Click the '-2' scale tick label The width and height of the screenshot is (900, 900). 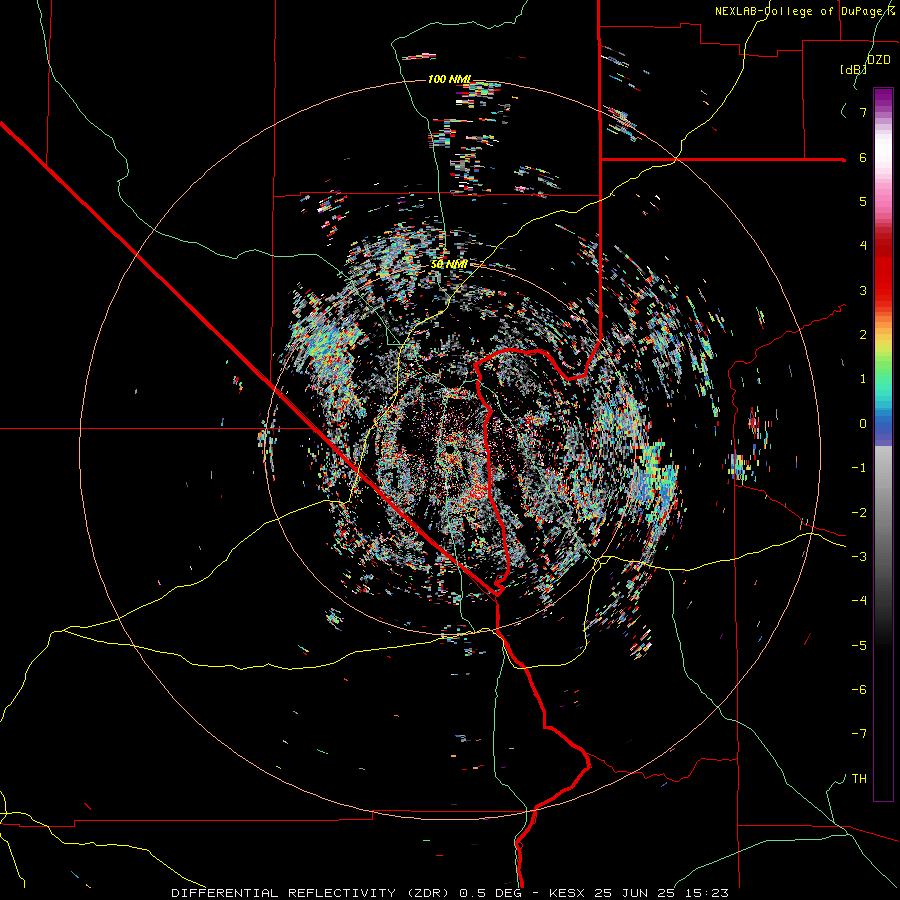coord(859,513)
